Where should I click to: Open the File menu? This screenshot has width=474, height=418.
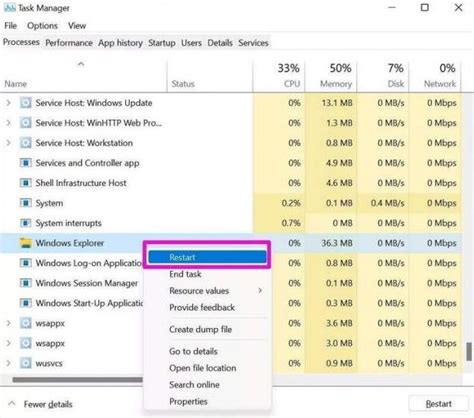pos(10,26)
